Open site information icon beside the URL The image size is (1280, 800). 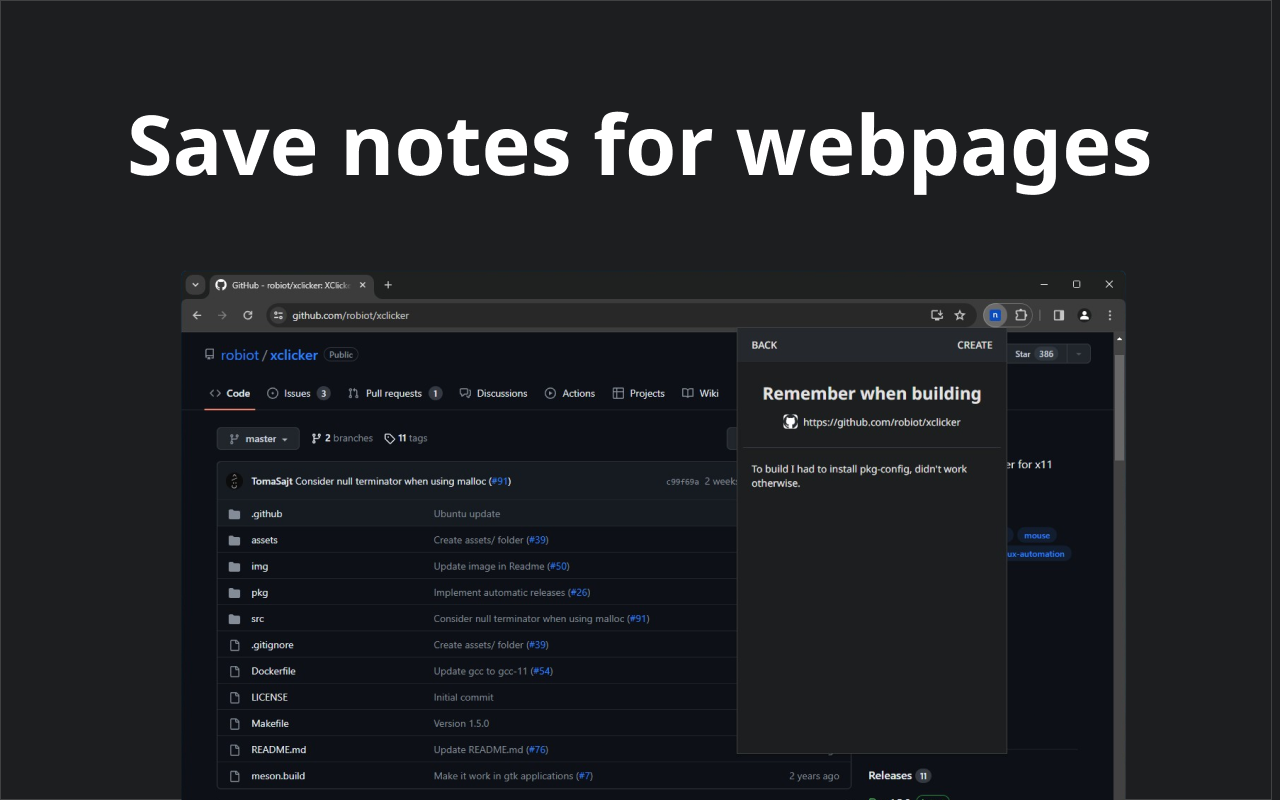tap(279, 315)
